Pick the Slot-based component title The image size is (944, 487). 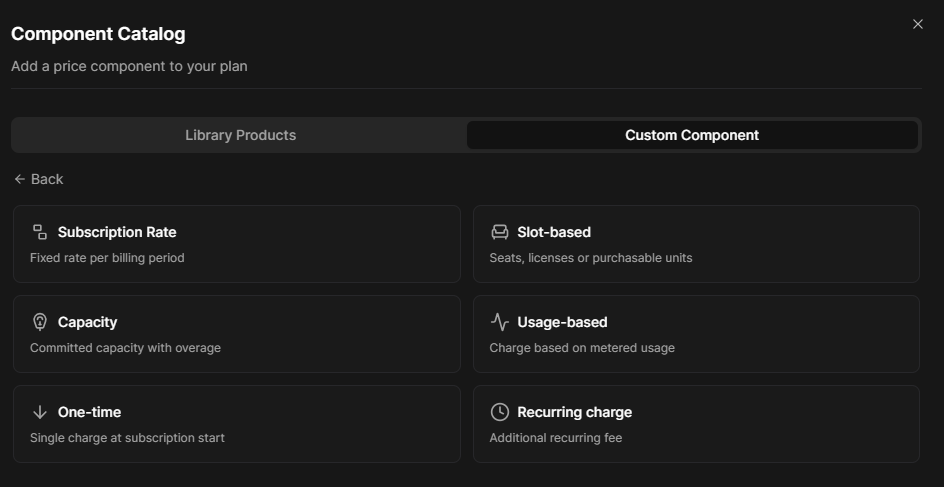[554, 232]
